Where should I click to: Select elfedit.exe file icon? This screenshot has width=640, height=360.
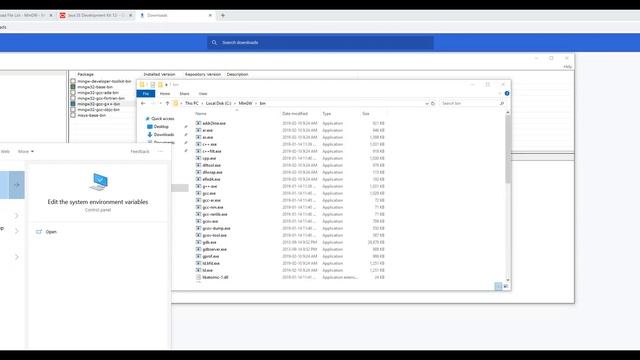[x=198, y=179]
